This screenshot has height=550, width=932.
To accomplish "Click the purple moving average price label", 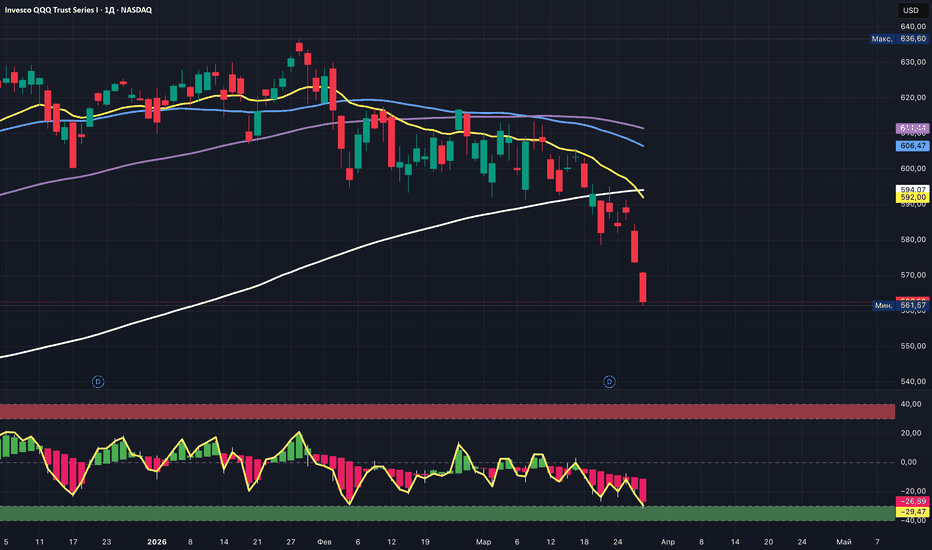I will [x=909, y=129].
